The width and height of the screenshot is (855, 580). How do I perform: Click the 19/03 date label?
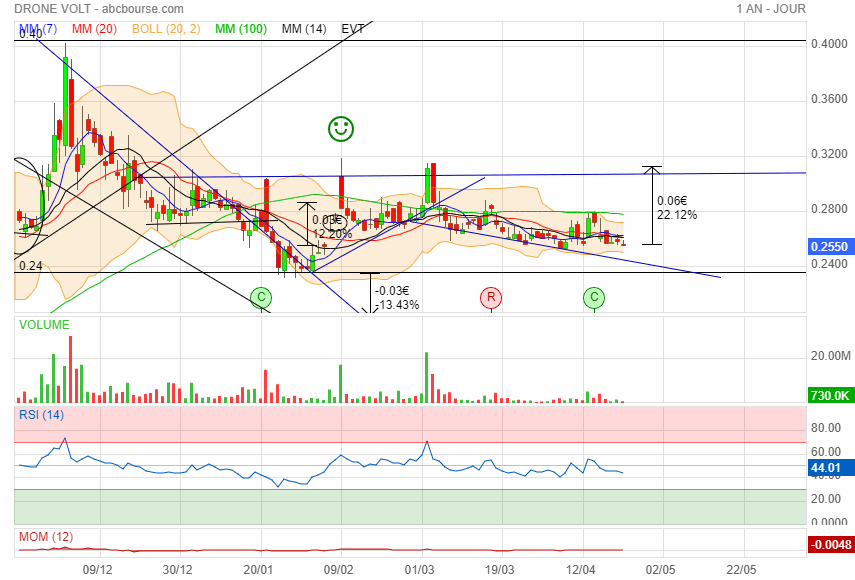click(499, 570)
